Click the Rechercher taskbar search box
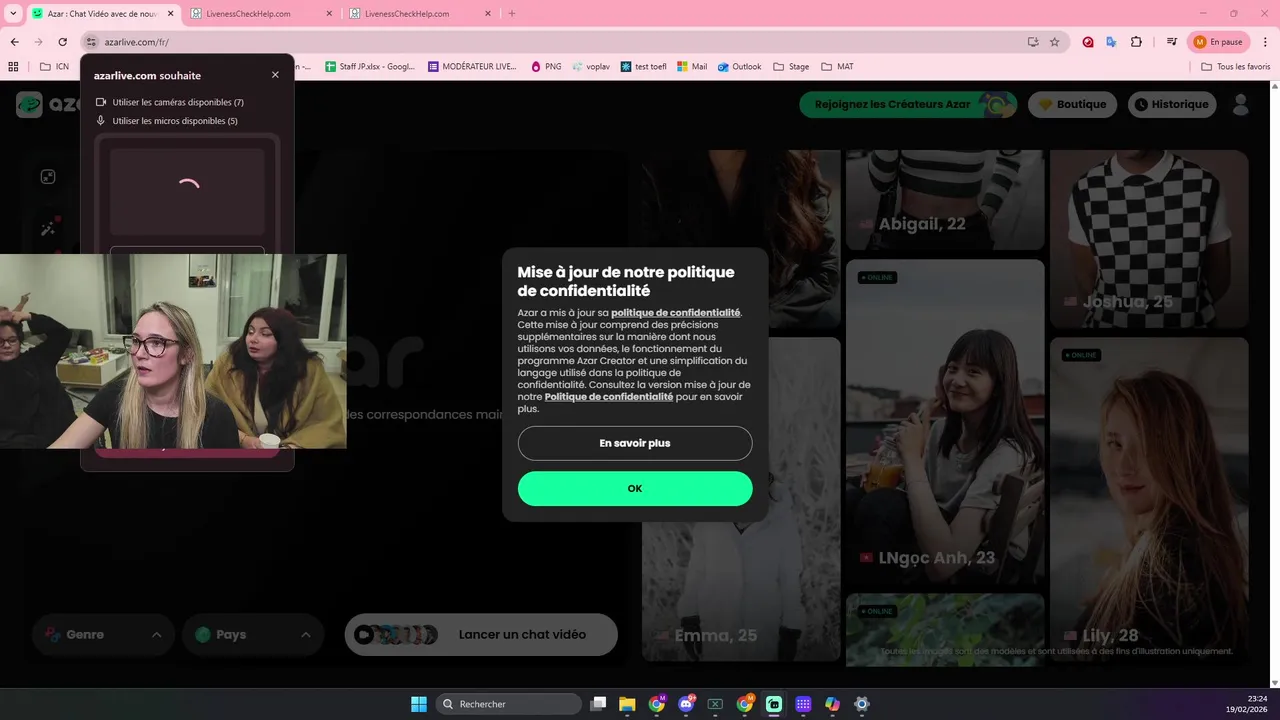This screenshot has width=1280, height=720. (508, 704)
